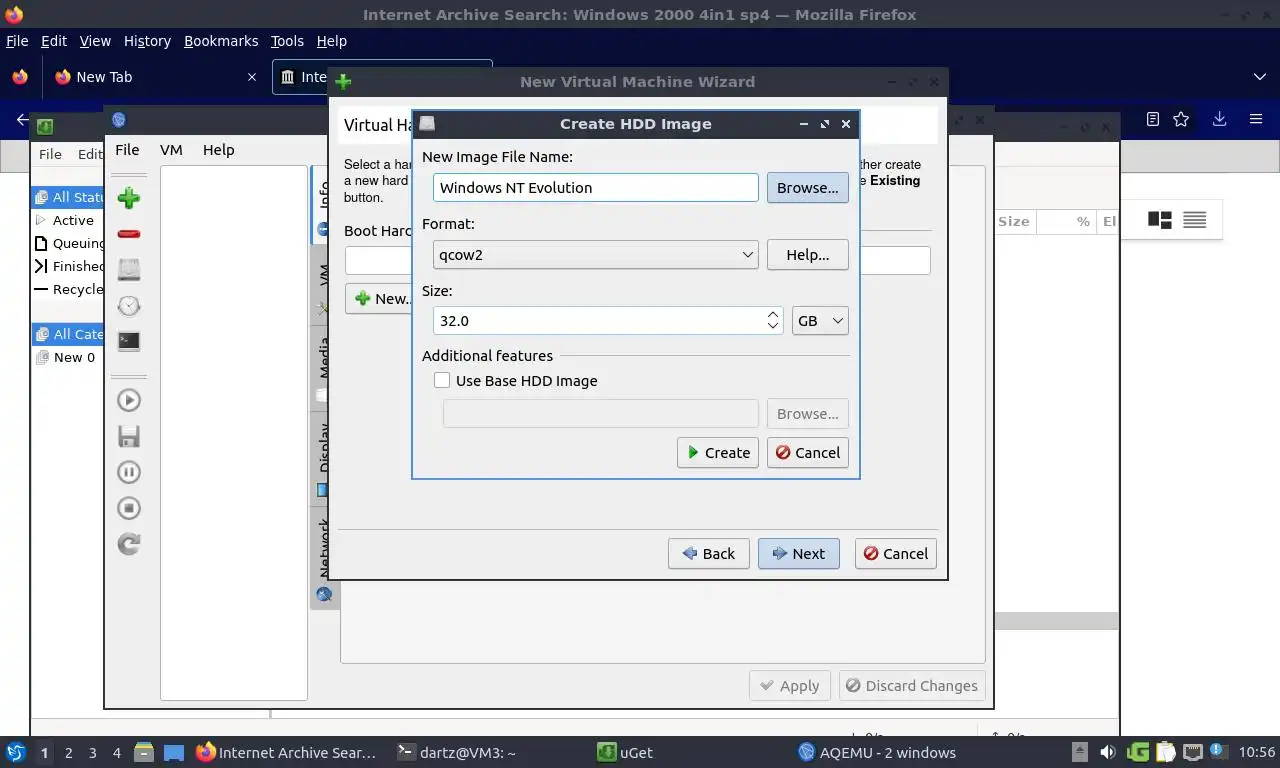The width and height of the screenshot is (1280, 768).
Task: Click the New Image File Name field
Action: 596,187
